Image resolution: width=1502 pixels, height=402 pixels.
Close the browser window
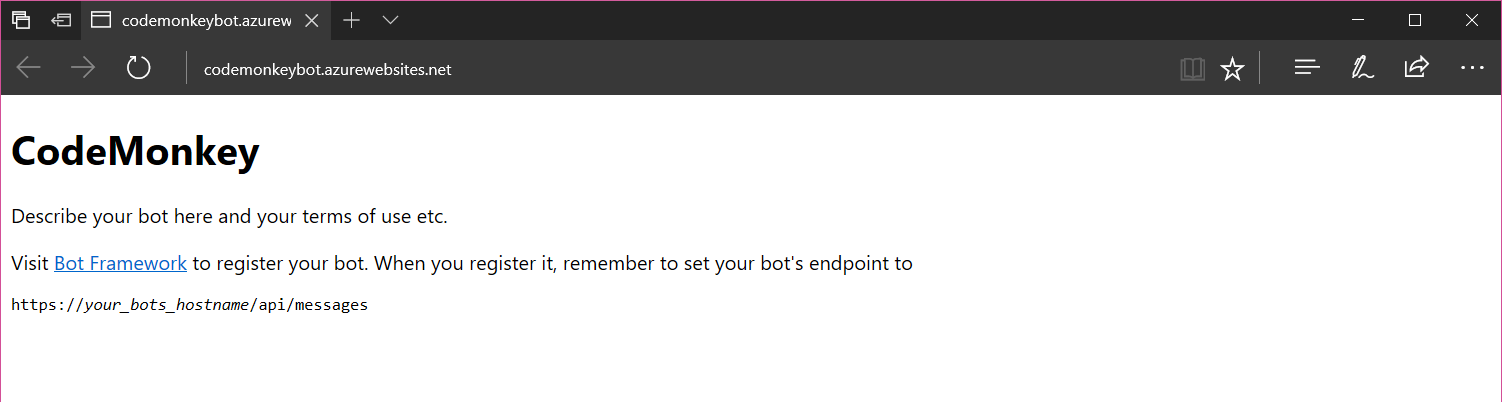(1472, 20)
